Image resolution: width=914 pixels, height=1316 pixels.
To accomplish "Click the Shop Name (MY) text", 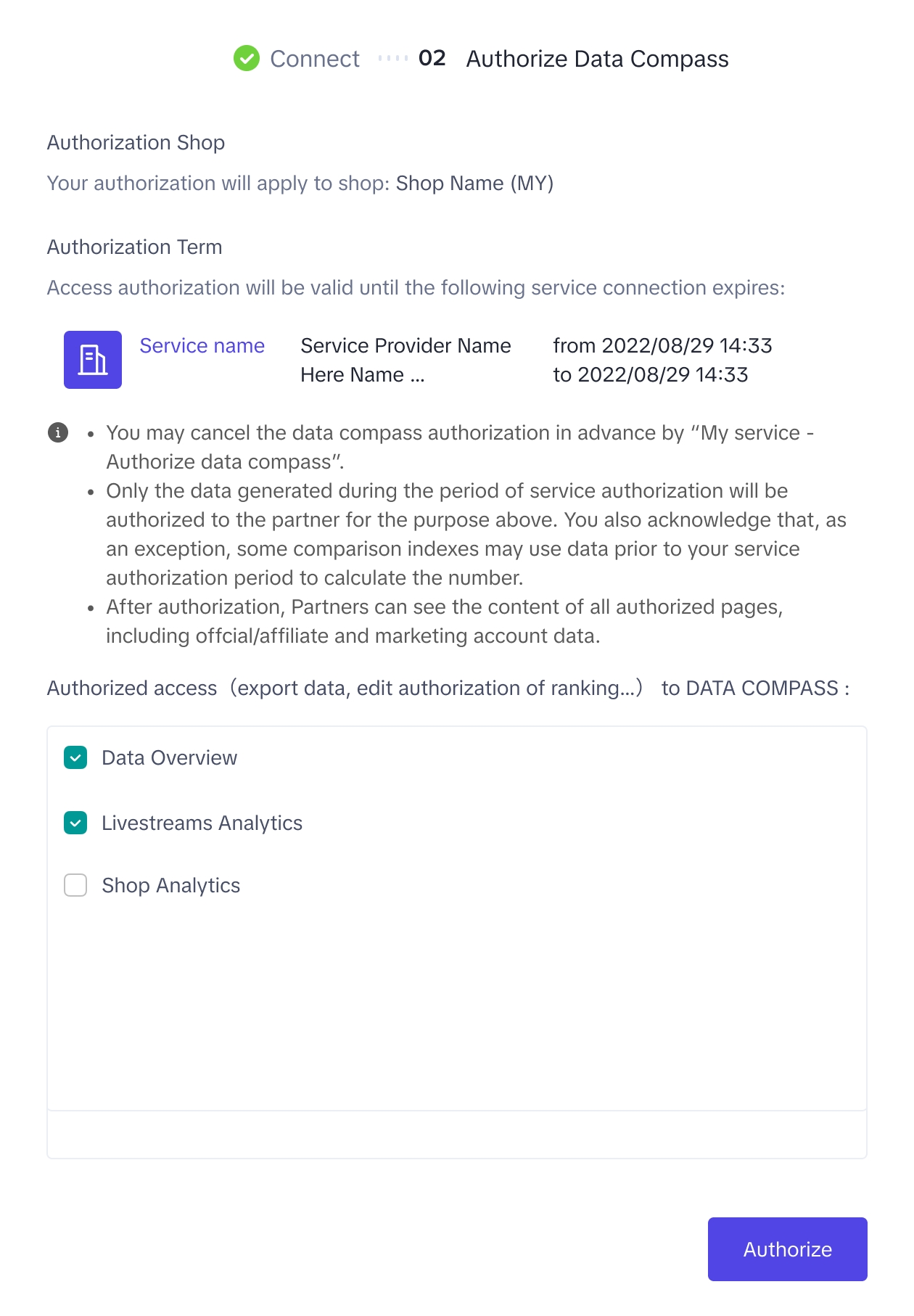I will [474, 183].
